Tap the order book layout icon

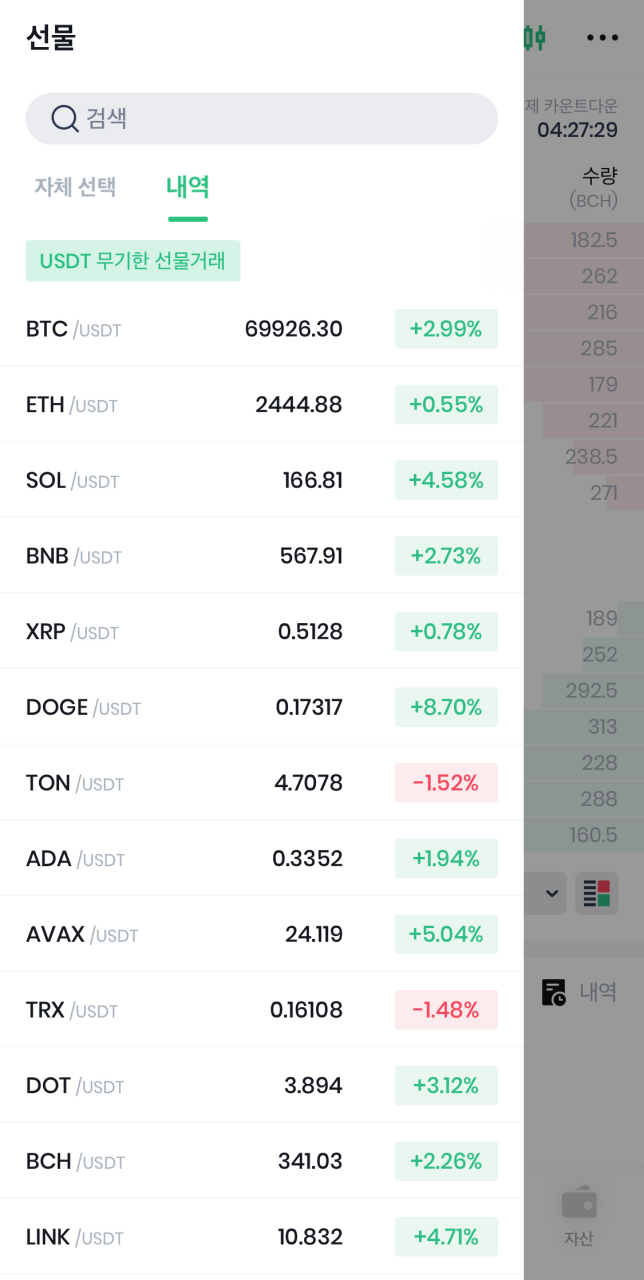(x=597, y=893)
